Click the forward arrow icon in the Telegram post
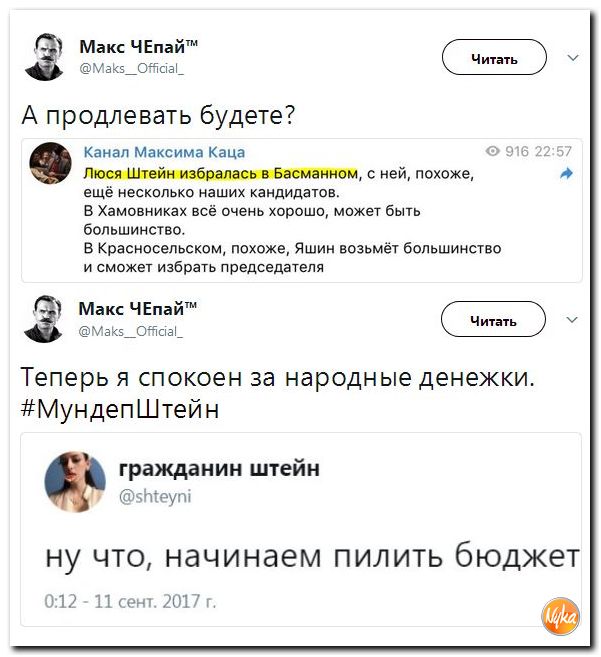 (x=565, y=173)
